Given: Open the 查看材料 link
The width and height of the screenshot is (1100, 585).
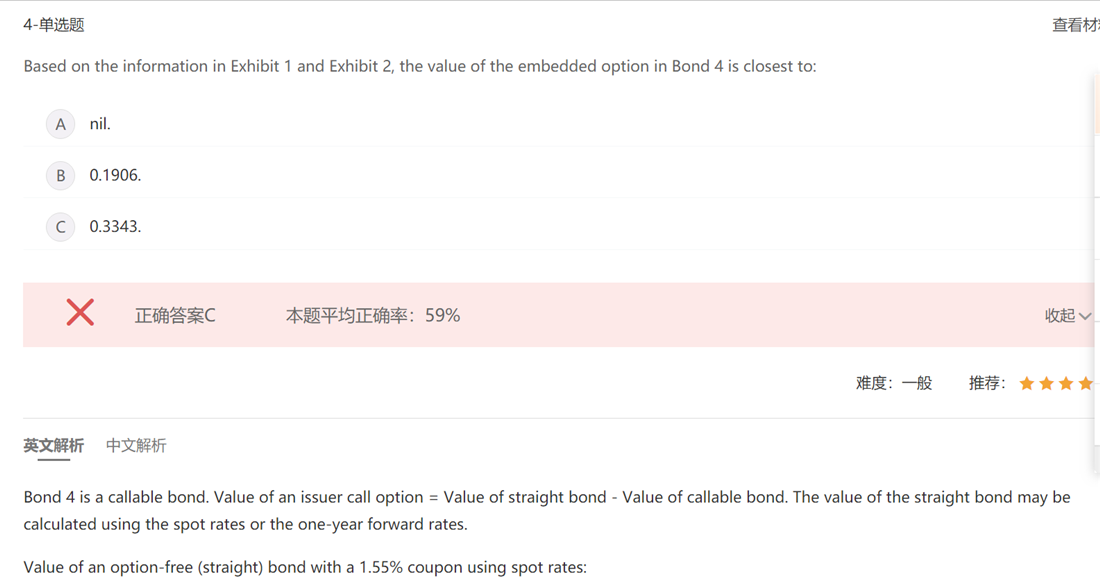Looking at the screenshot, I should (x=1075, y=25).
